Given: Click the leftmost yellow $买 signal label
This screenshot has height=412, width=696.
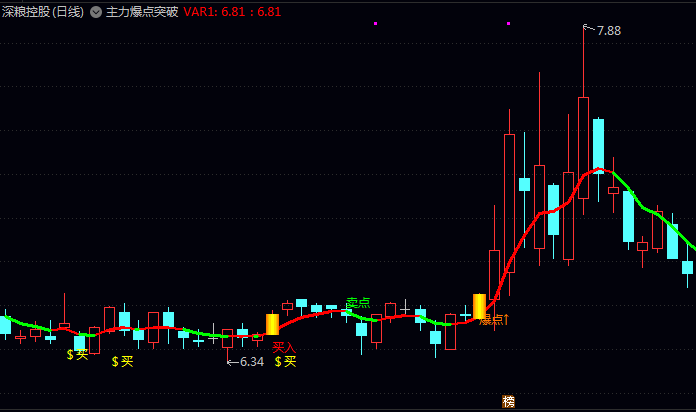Looking at the screenshot, I should point(77,354).
